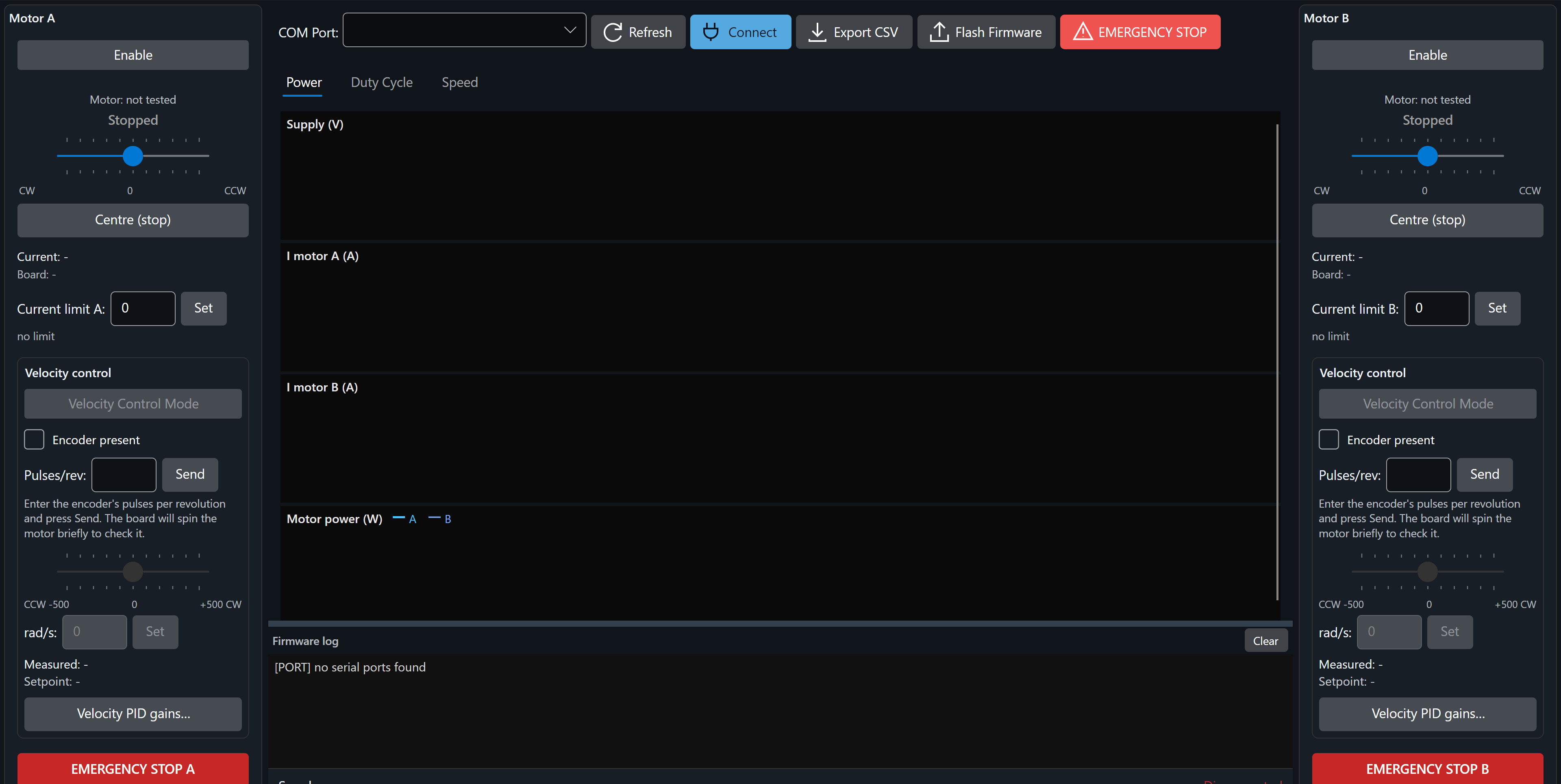Click Motor B Pulses/rev input box
The width and height of the screenshot is (1561, 784).
point(1418,474)
